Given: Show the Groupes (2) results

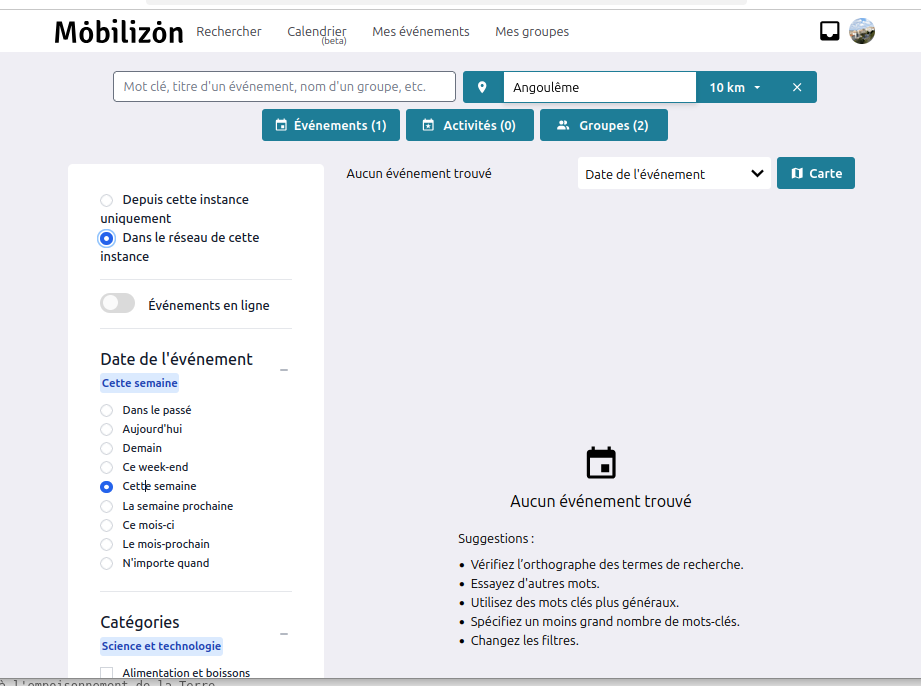Looking at the screenshot, I should click(x=603, y=125).
